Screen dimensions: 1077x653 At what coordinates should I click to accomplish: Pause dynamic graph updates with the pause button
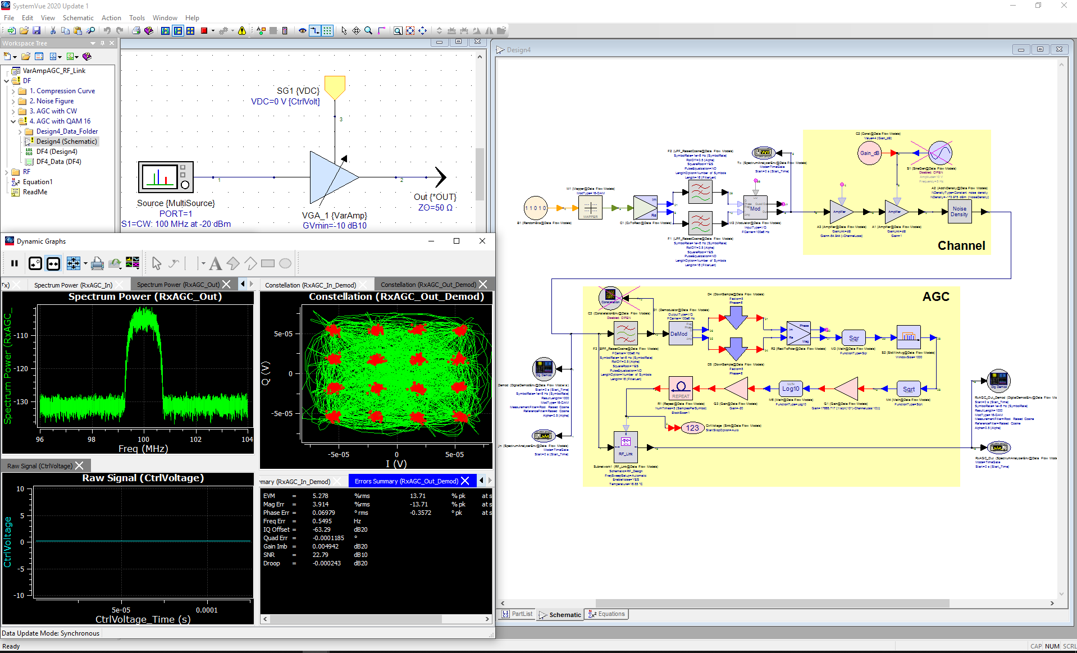point(16,263)
